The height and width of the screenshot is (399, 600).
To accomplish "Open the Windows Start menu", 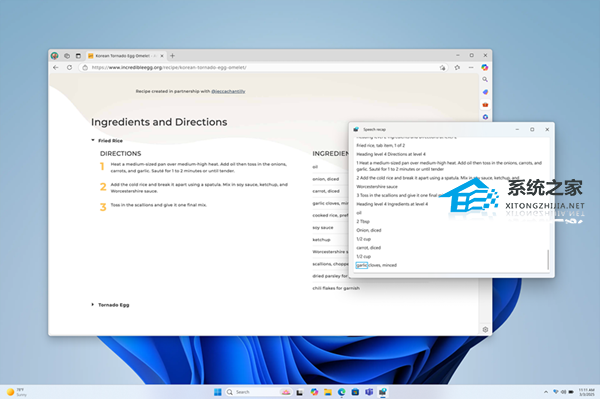I will [218, 392].
